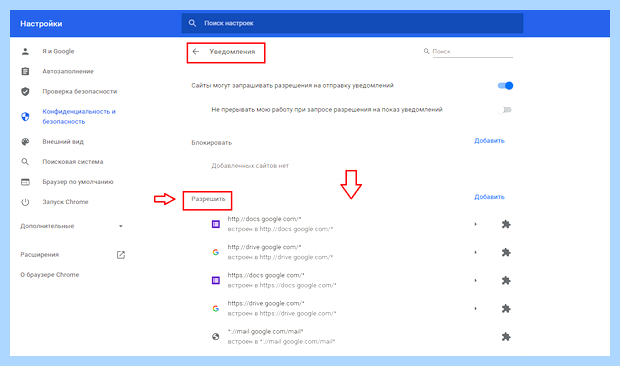Open Расширения link in sidebar

40,255
